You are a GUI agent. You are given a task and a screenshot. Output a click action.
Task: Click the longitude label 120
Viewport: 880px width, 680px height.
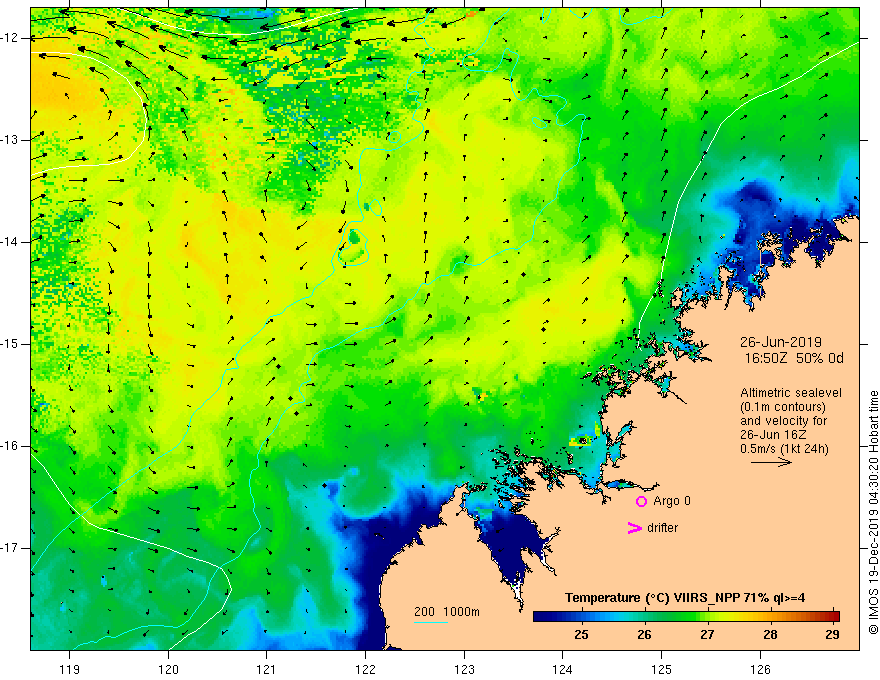pyautogui.click(x=168, y=669)
